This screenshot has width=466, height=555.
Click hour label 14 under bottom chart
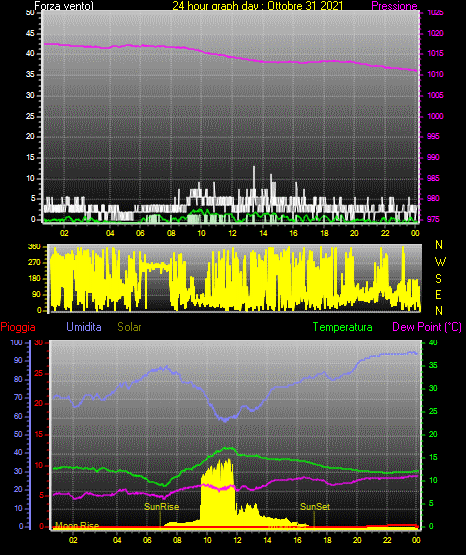(x=267, y=540)
